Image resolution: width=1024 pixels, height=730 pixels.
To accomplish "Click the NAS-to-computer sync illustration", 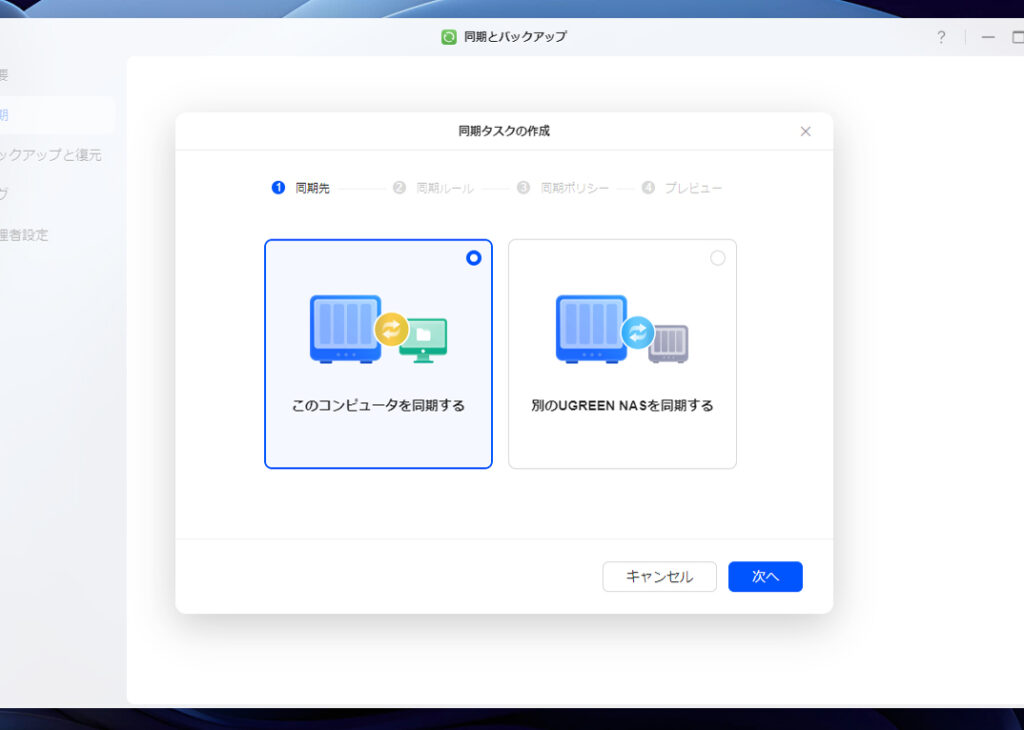I will click(x=378, y=329).
